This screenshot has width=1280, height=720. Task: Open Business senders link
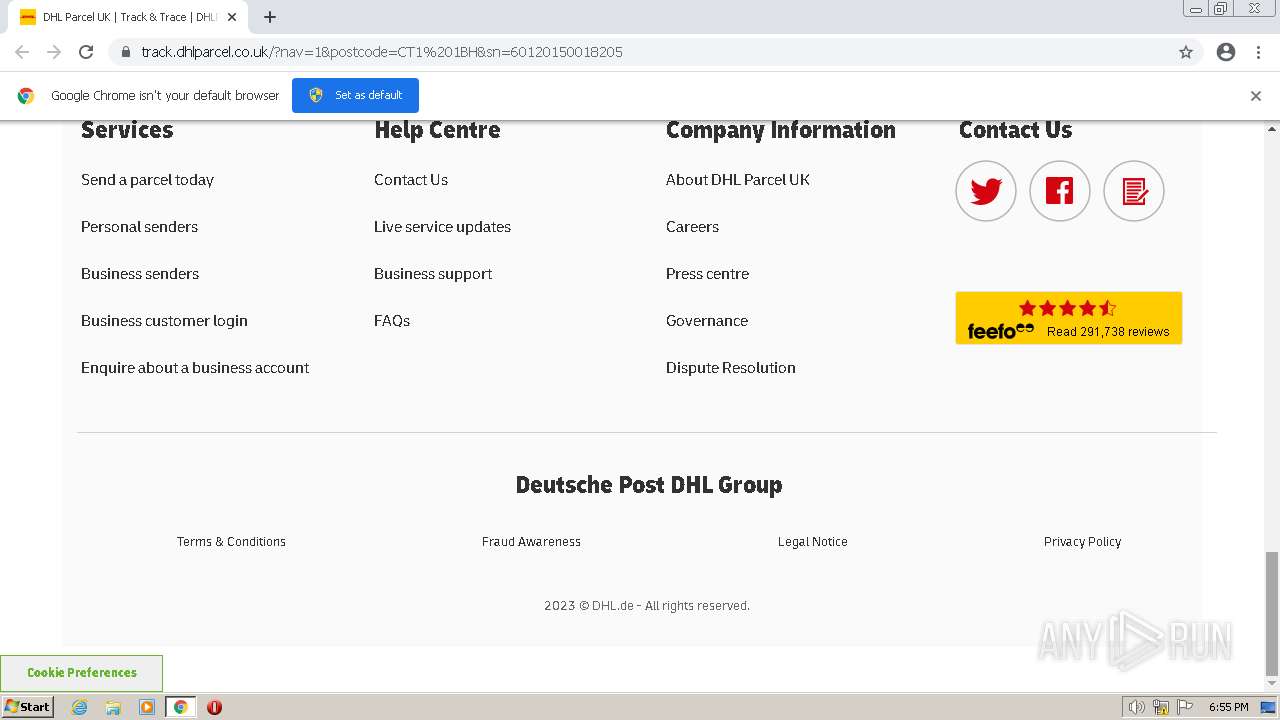[x=140, y=274]
